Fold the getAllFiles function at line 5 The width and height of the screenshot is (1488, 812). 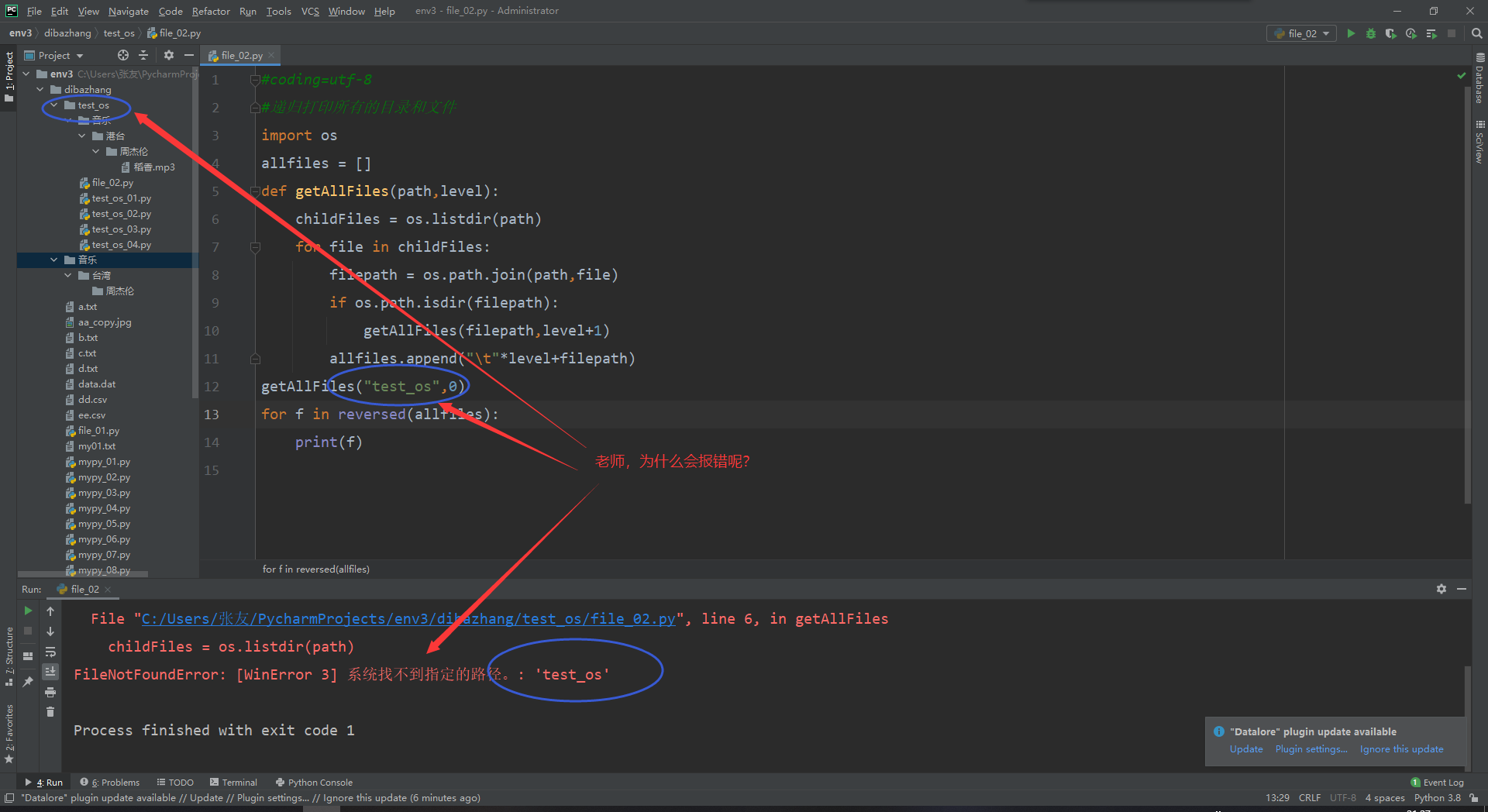(254, 191)
